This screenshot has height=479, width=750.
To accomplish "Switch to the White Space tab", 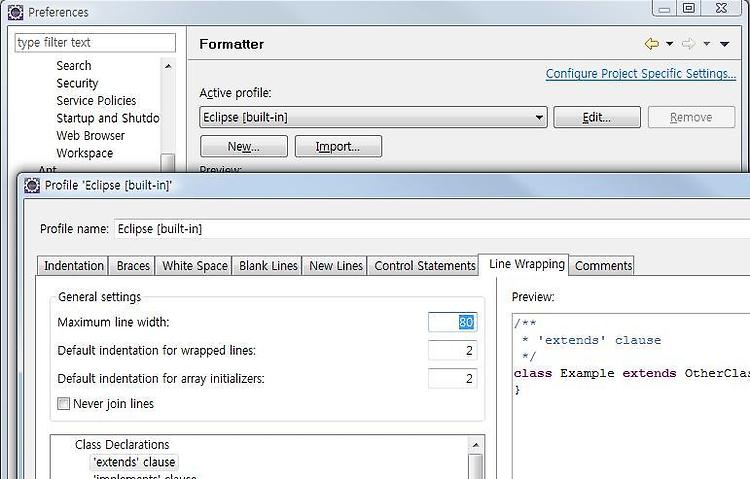I will click(194, 266).
